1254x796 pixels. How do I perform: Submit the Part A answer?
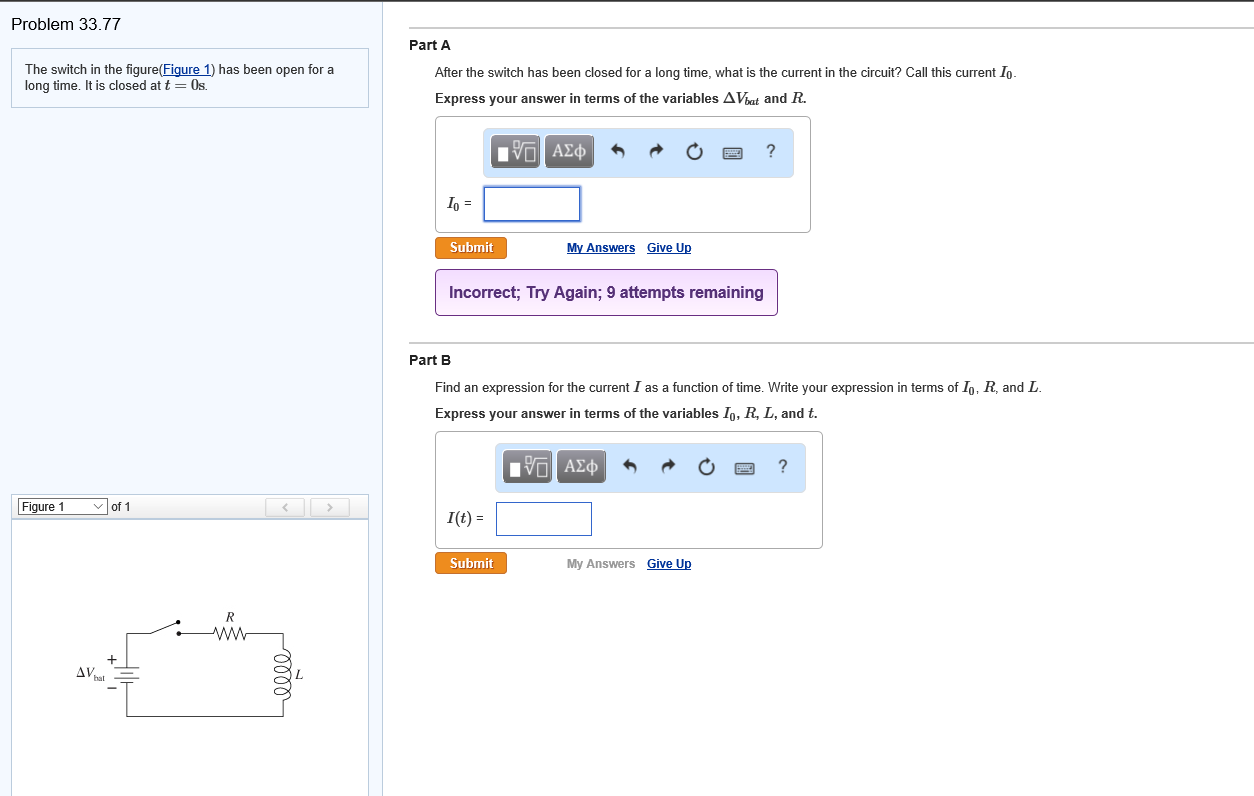(x=471, y=248)
